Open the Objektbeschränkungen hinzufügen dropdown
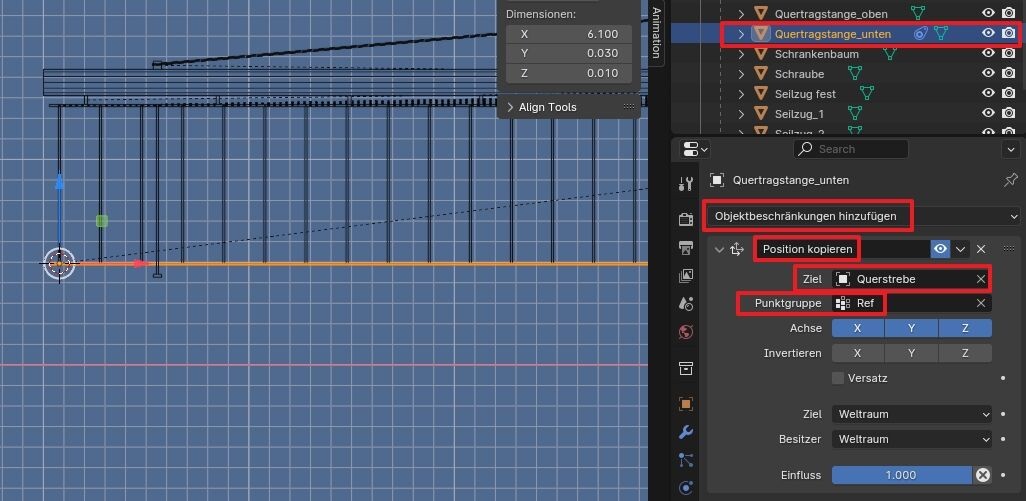This screenshot has height=501, width=1026. [864, 216]
